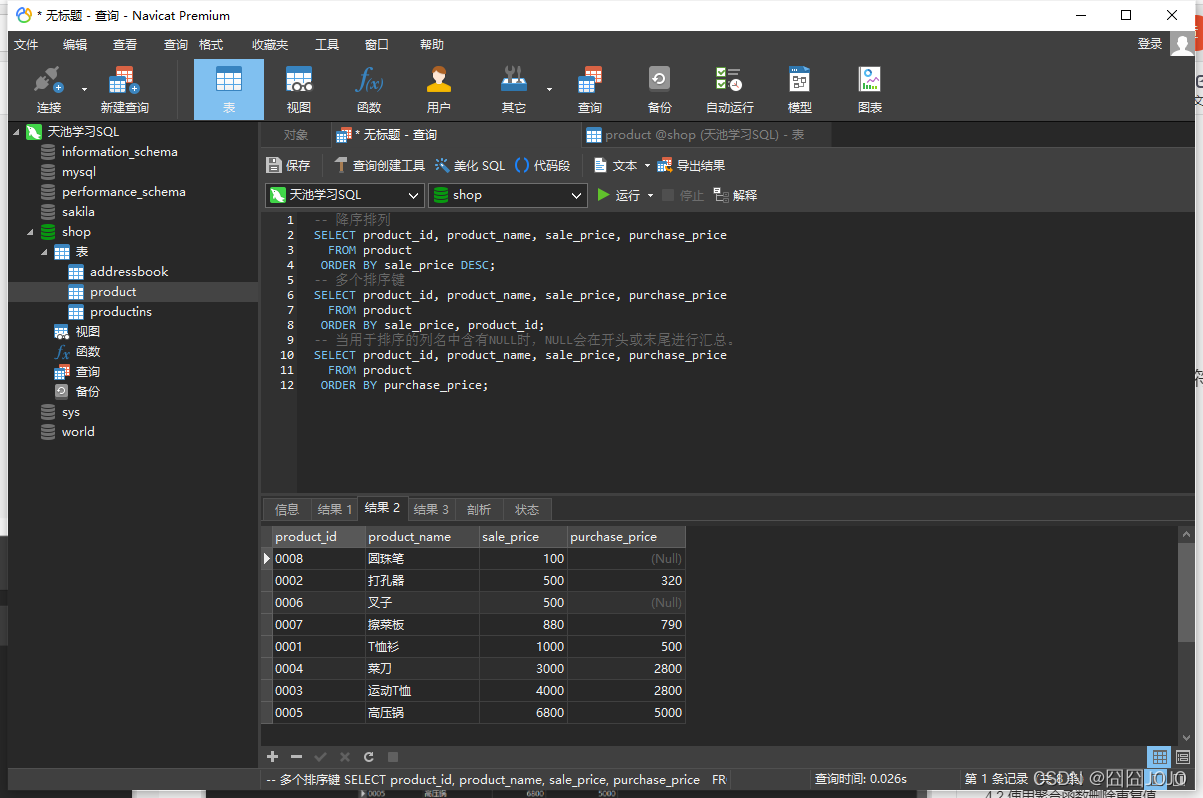Select the addressbook table in tree
The height and width of the screenshot is (798, 1203).
click(x=129, y=272)
